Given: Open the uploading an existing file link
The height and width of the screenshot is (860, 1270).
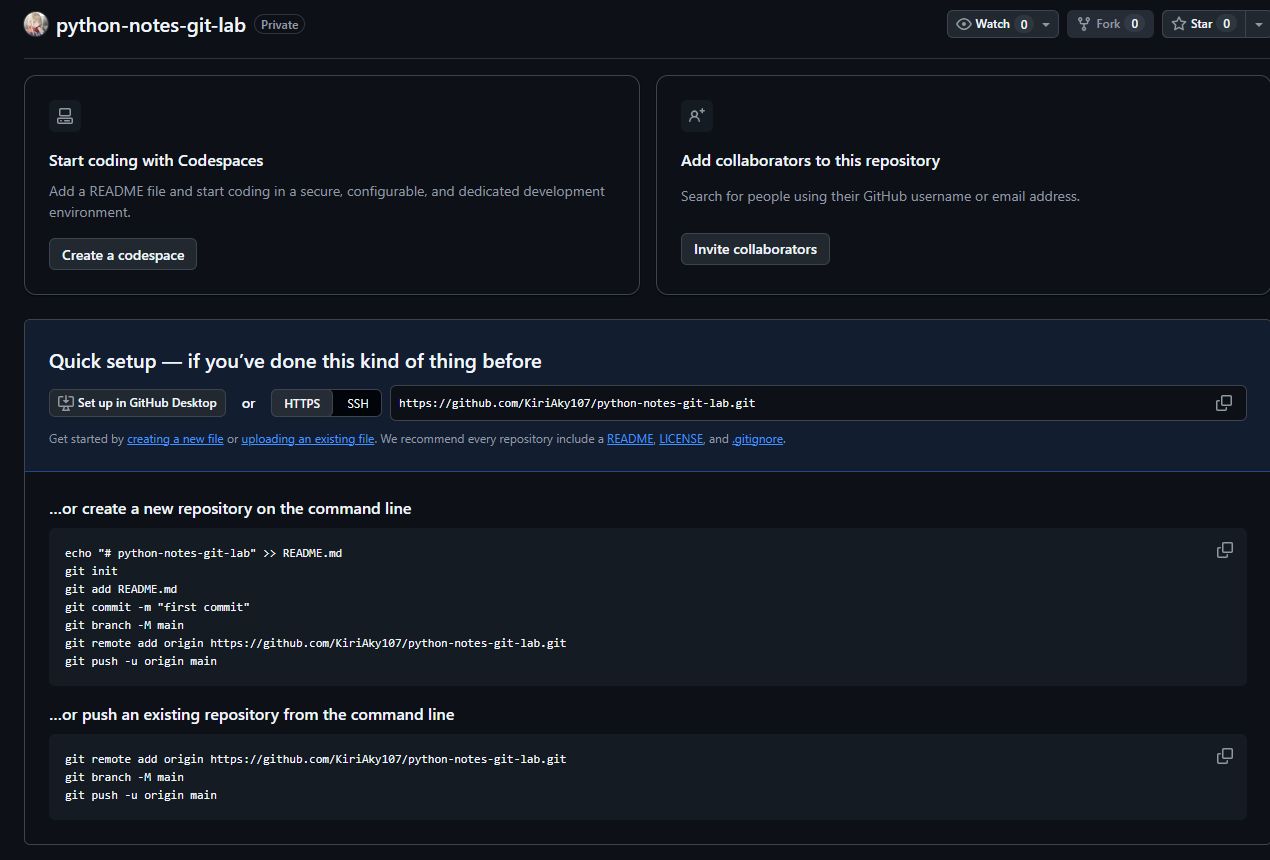Looking at the screenshot, I should 308,439.
